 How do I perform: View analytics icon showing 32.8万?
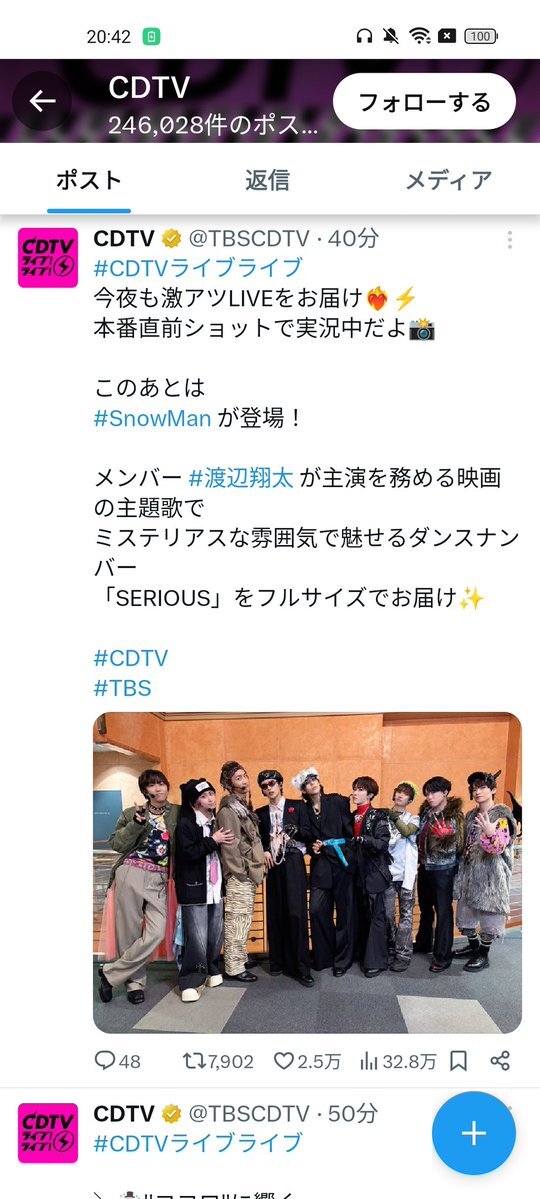coord(369,1061)
